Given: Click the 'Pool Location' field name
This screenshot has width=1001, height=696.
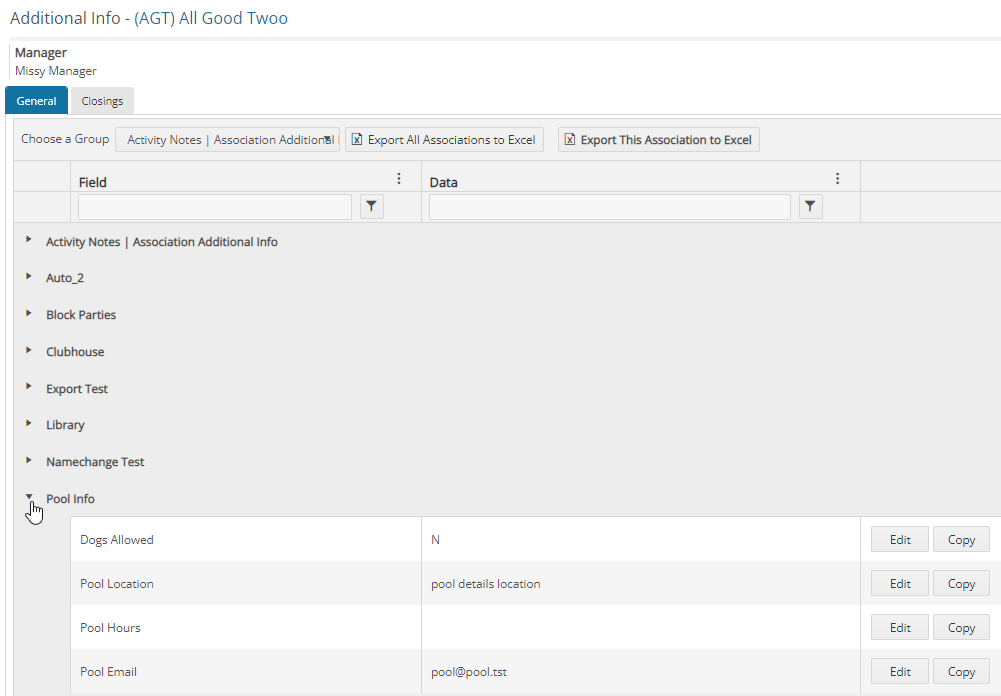Looking at the screenshot, I should (x=117, y=584).
